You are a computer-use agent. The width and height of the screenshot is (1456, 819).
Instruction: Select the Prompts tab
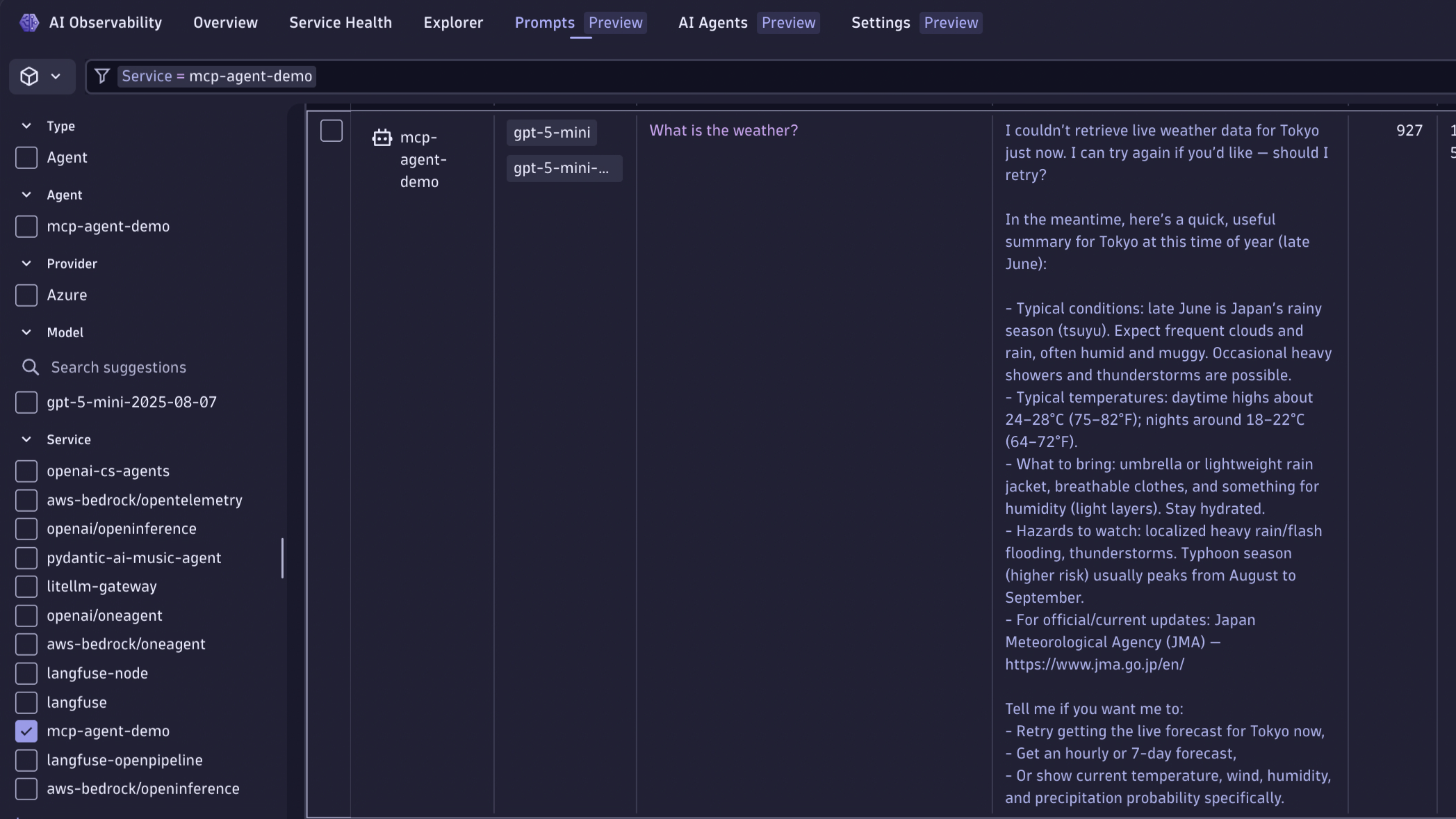[545, 22]
